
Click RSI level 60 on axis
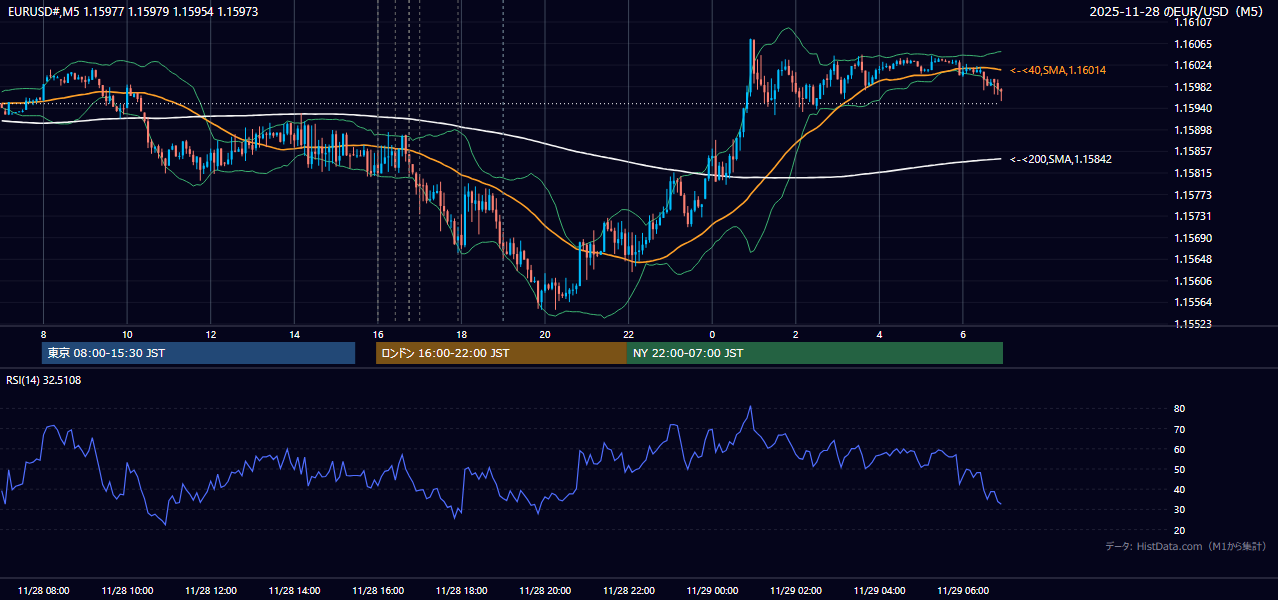pos(1180,449)
